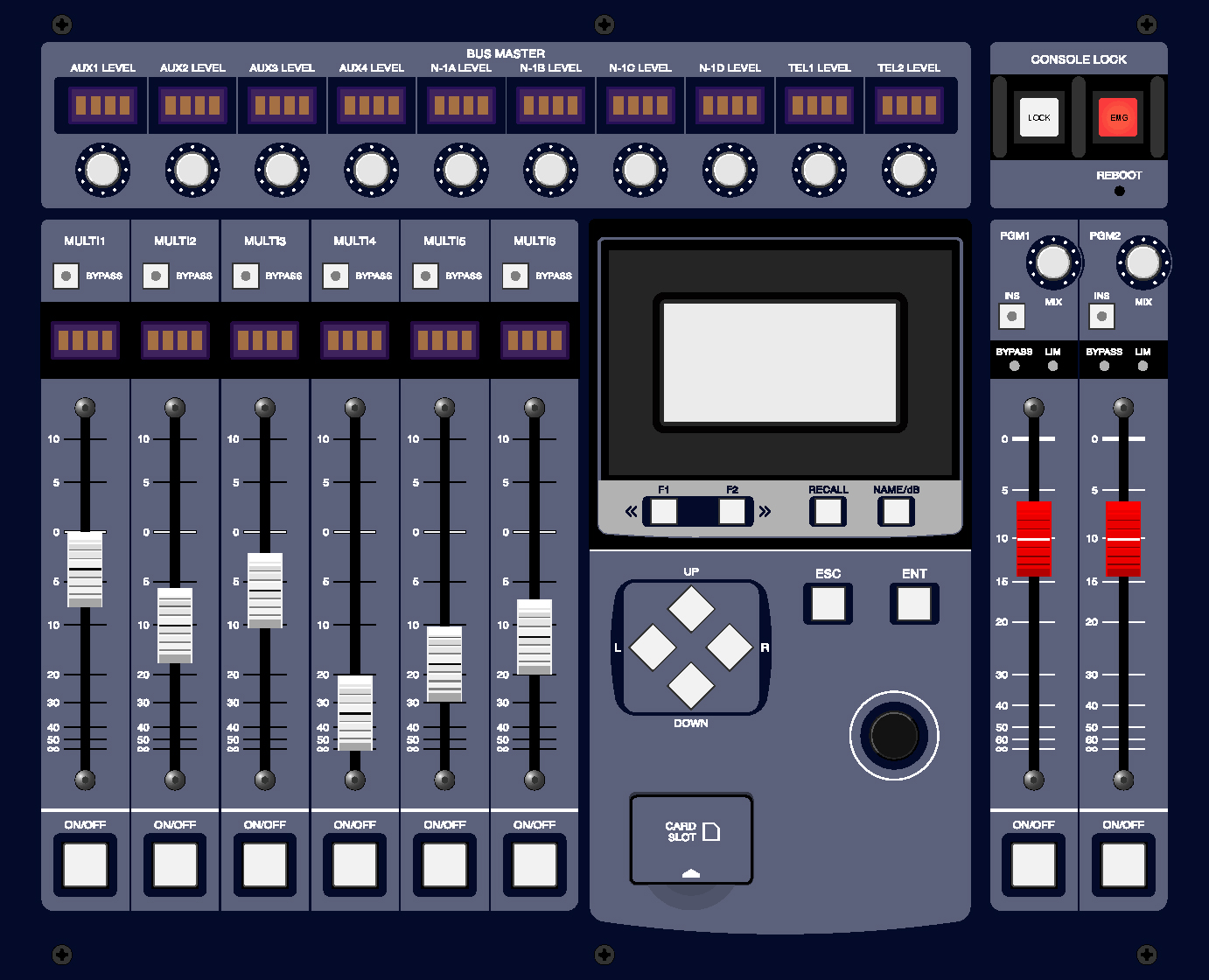Image resolution: width=1209 pixels, height=980 pixels.
Task: Switch MULTI1 channel ON/OFF
Action: click(x=85, y=865)
